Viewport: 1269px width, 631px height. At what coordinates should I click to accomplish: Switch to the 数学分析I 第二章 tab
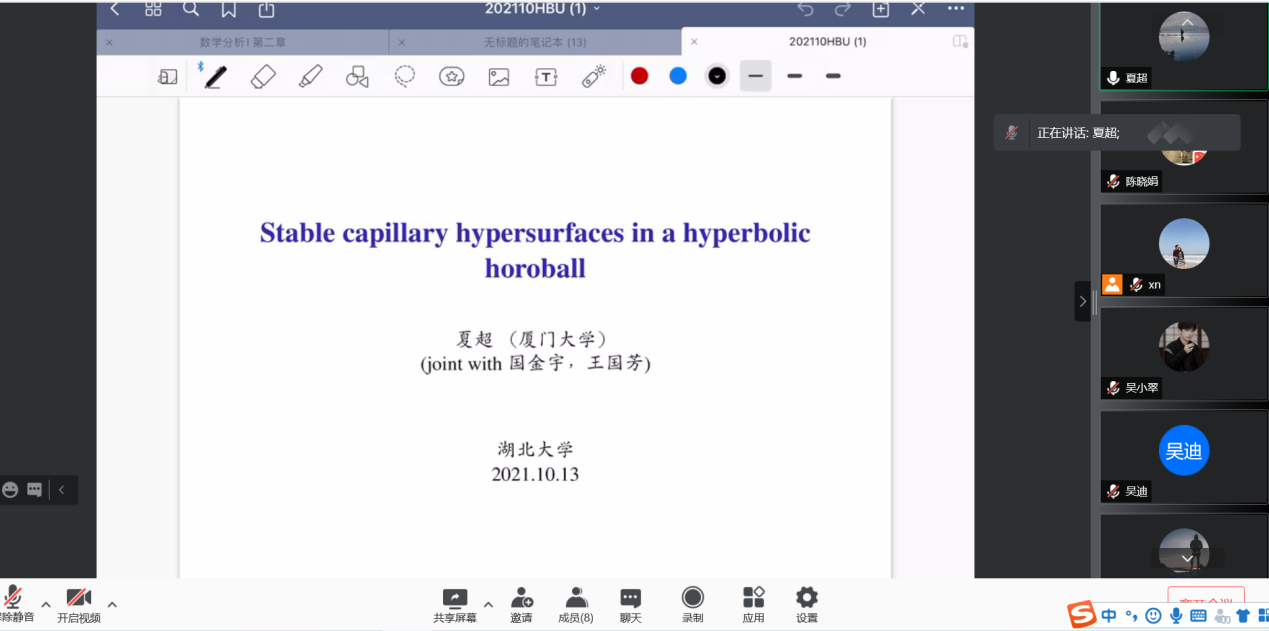pos(243,42)
